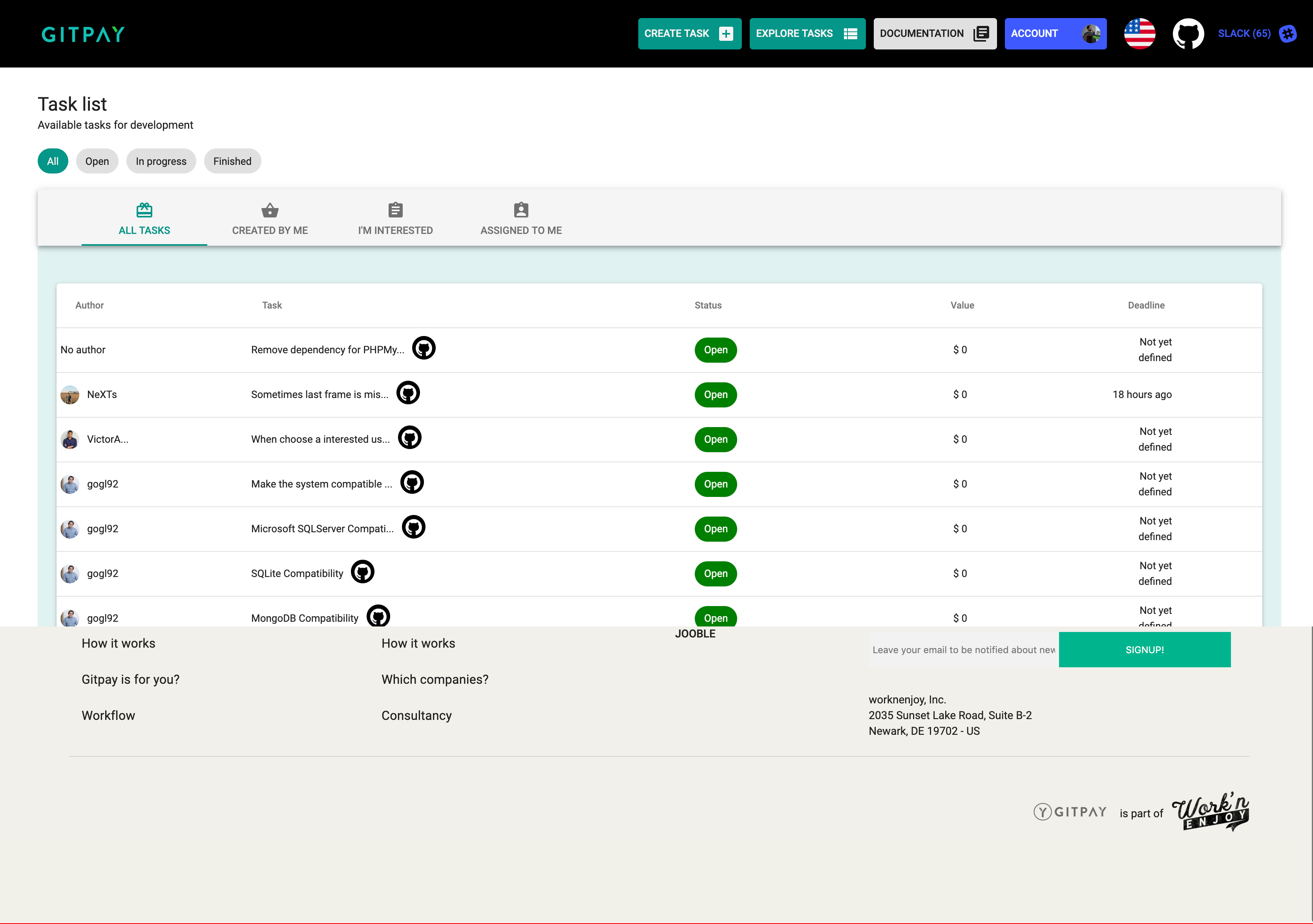Open task MongoDB Compatibility
1313x924 pixels.
coord(305,618)
